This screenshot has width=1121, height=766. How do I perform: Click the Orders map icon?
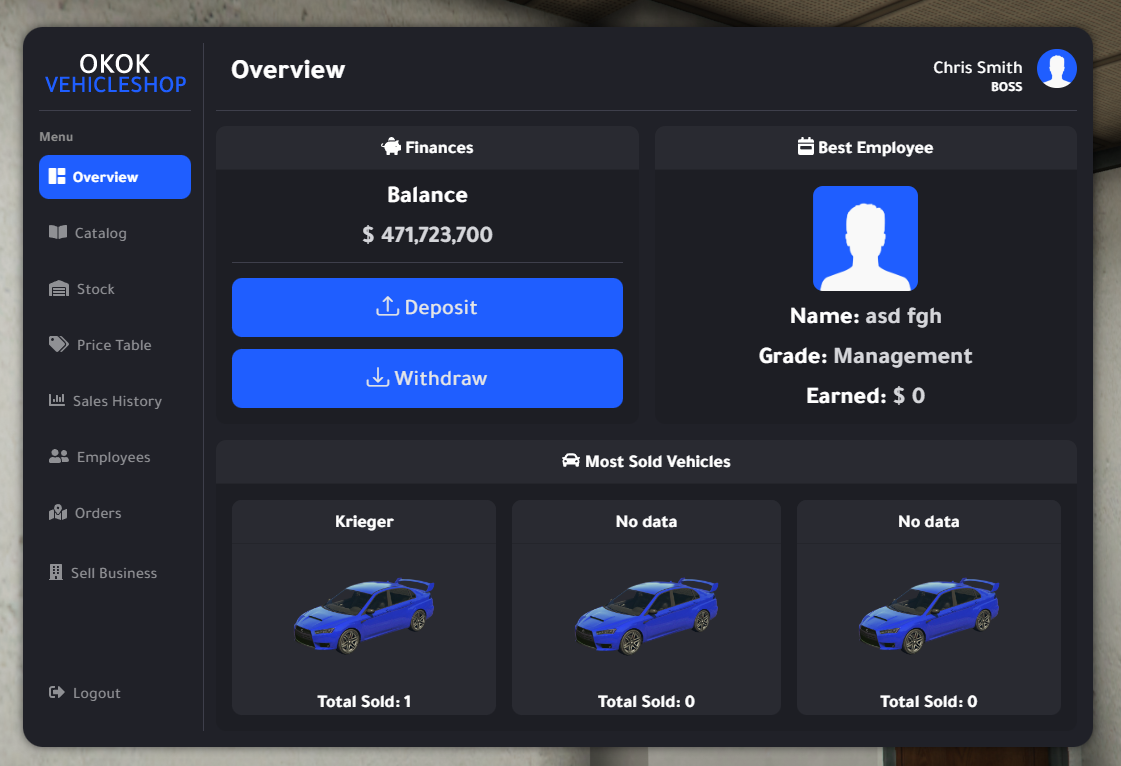tap(58, 513)
